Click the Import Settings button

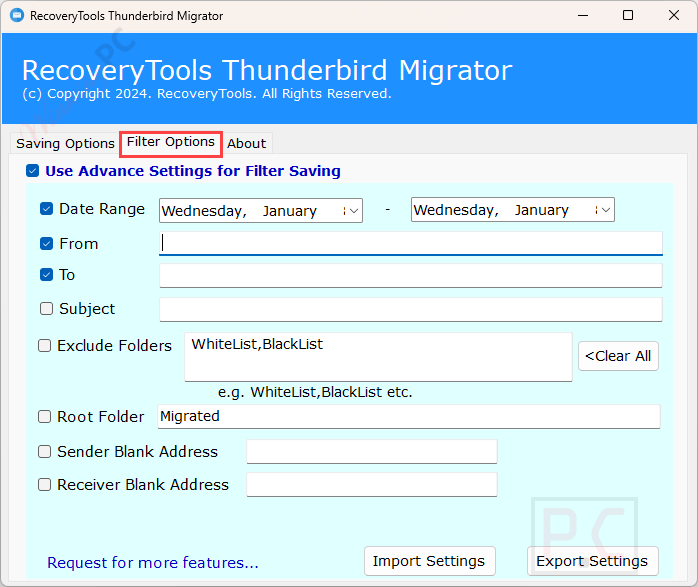(x=428, y=561)
